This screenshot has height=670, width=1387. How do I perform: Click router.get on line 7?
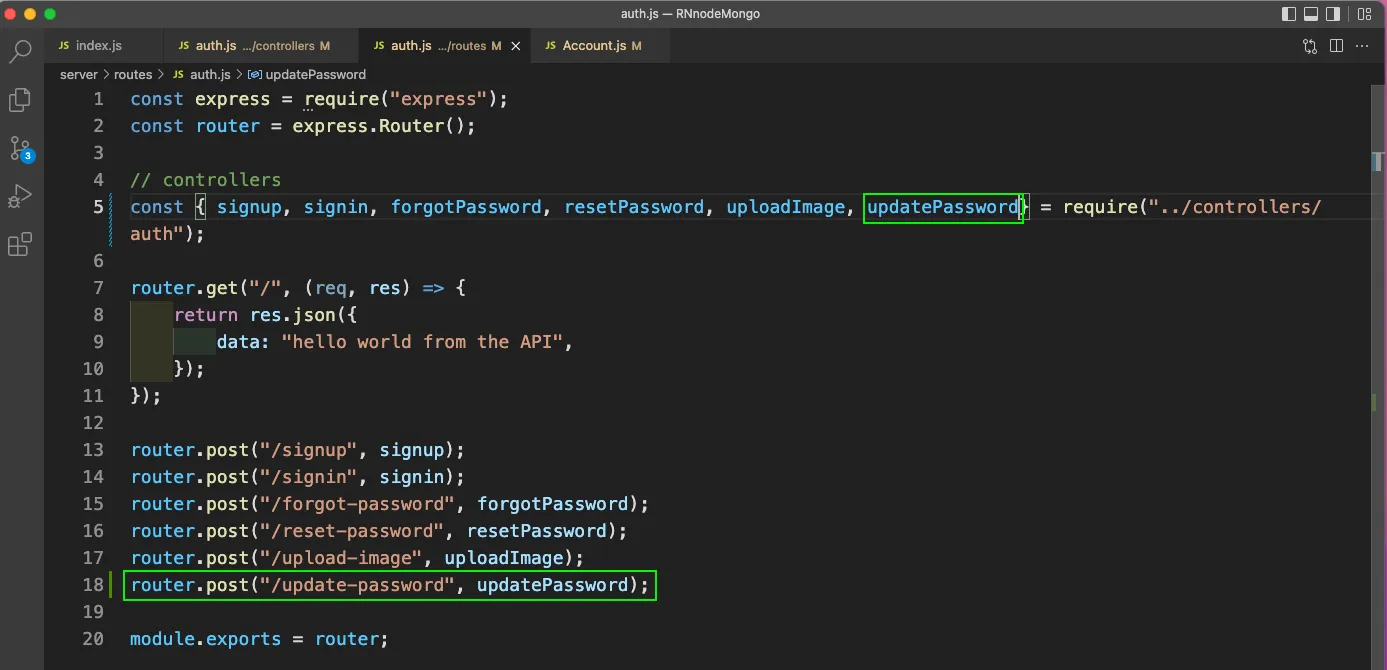[184, 288]
